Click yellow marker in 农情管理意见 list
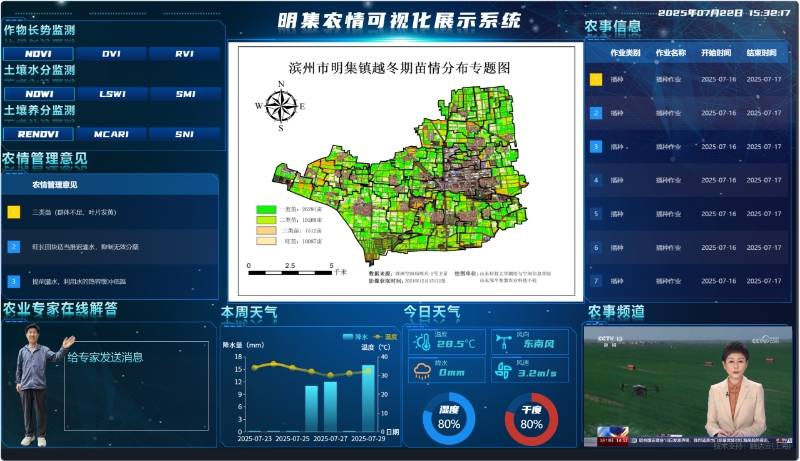This screenshot has height=461, width=800. click(14, 212)
